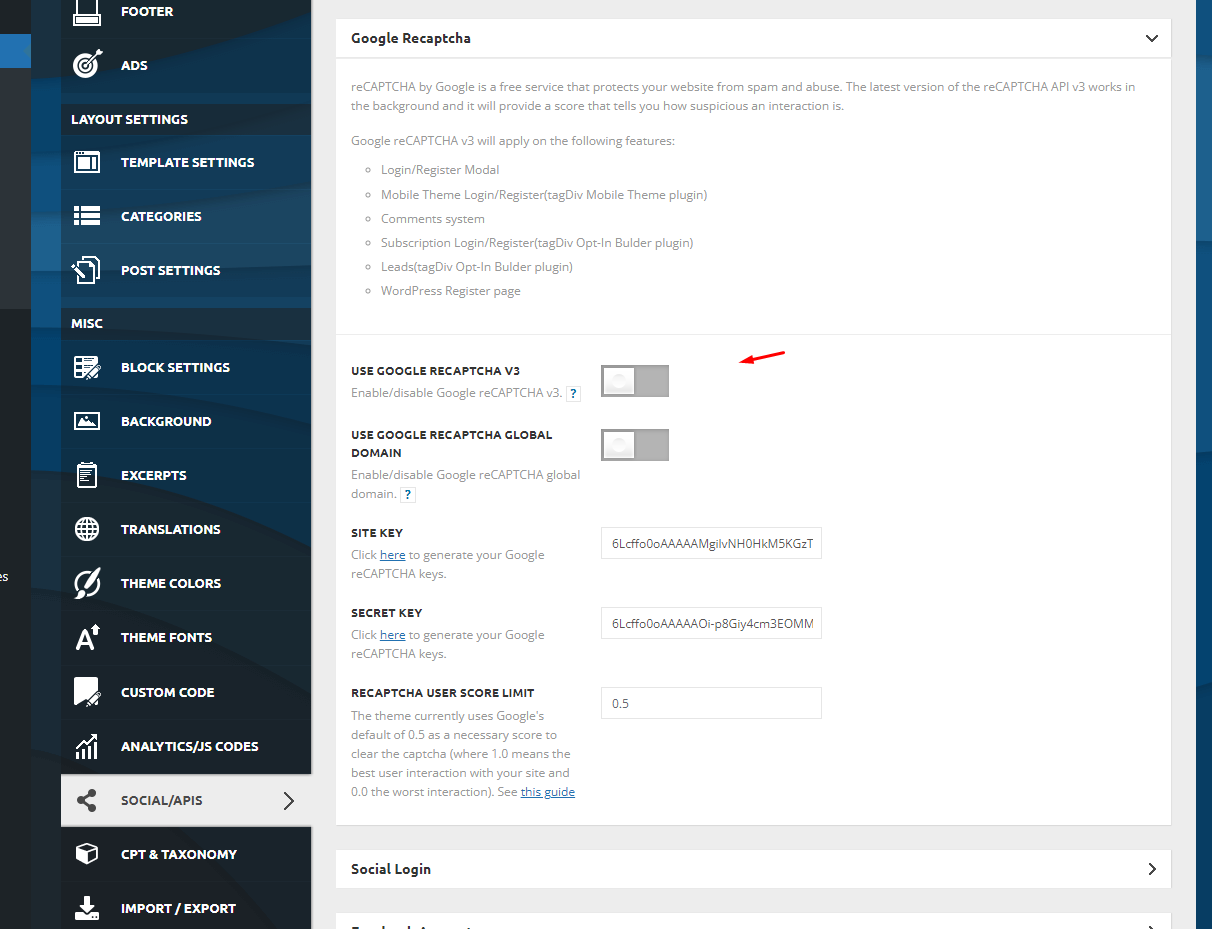
Task: Click the Categories list icon
Action: [87, 216]
